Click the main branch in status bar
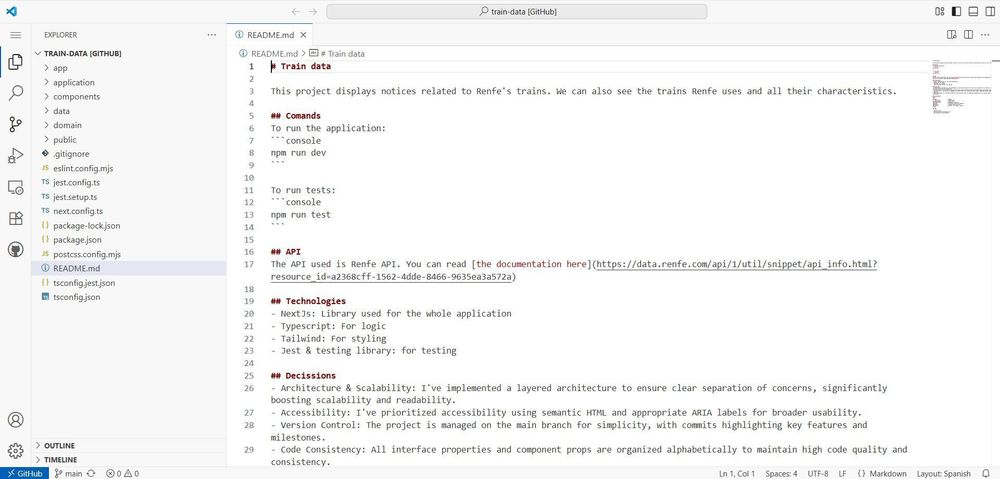The image size is (1000, 479). 69,474
